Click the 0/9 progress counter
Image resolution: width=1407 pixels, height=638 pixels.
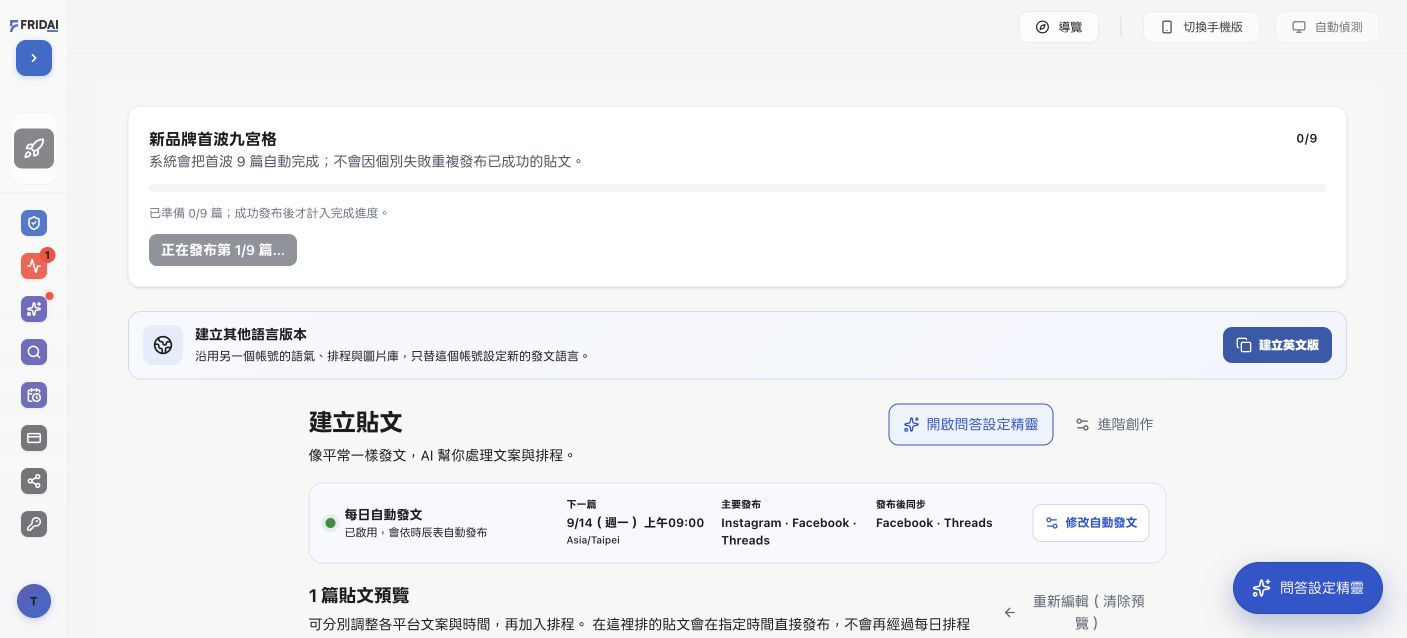tap(1307, 139)
